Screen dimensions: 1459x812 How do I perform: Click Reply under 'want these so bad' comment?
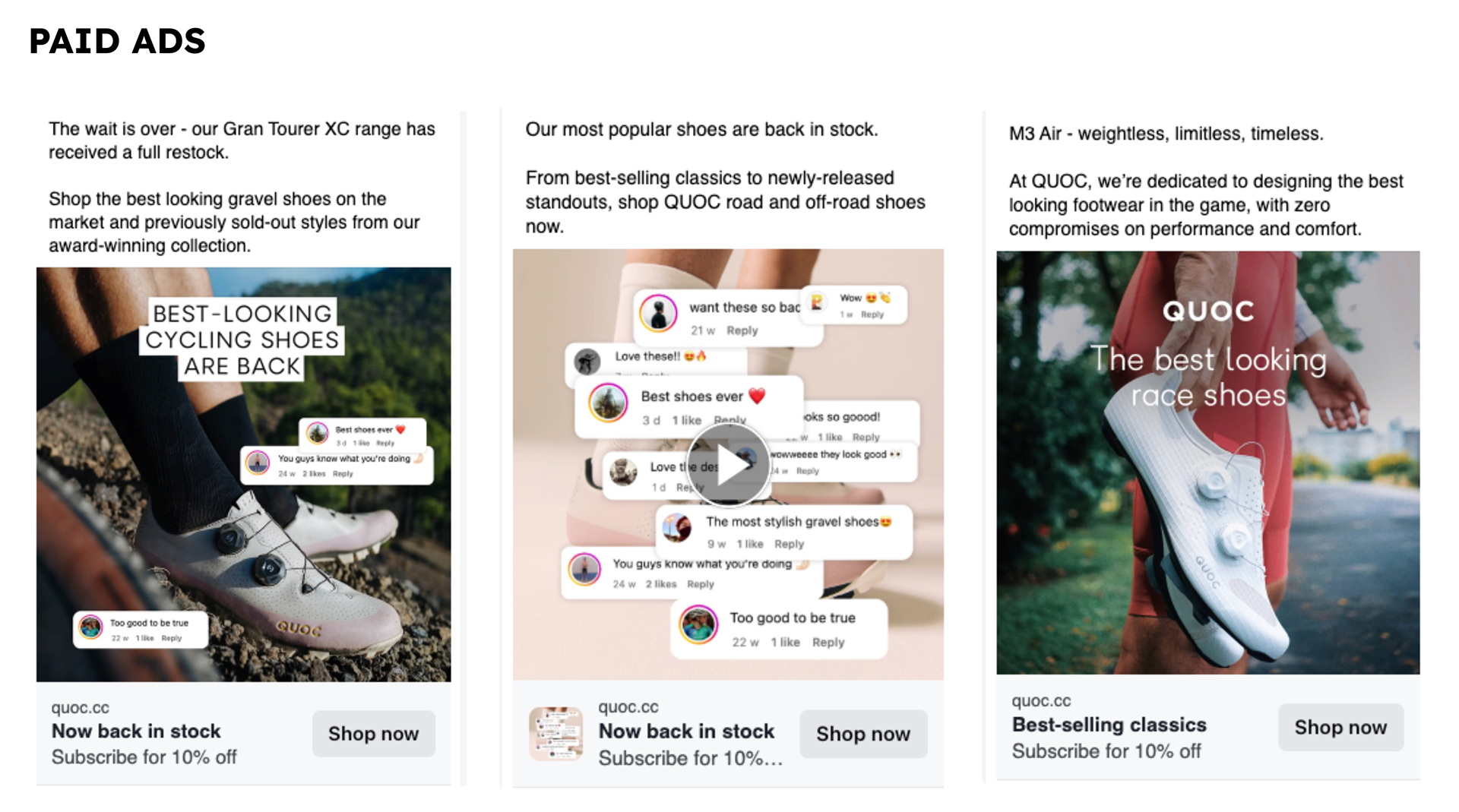742,330
